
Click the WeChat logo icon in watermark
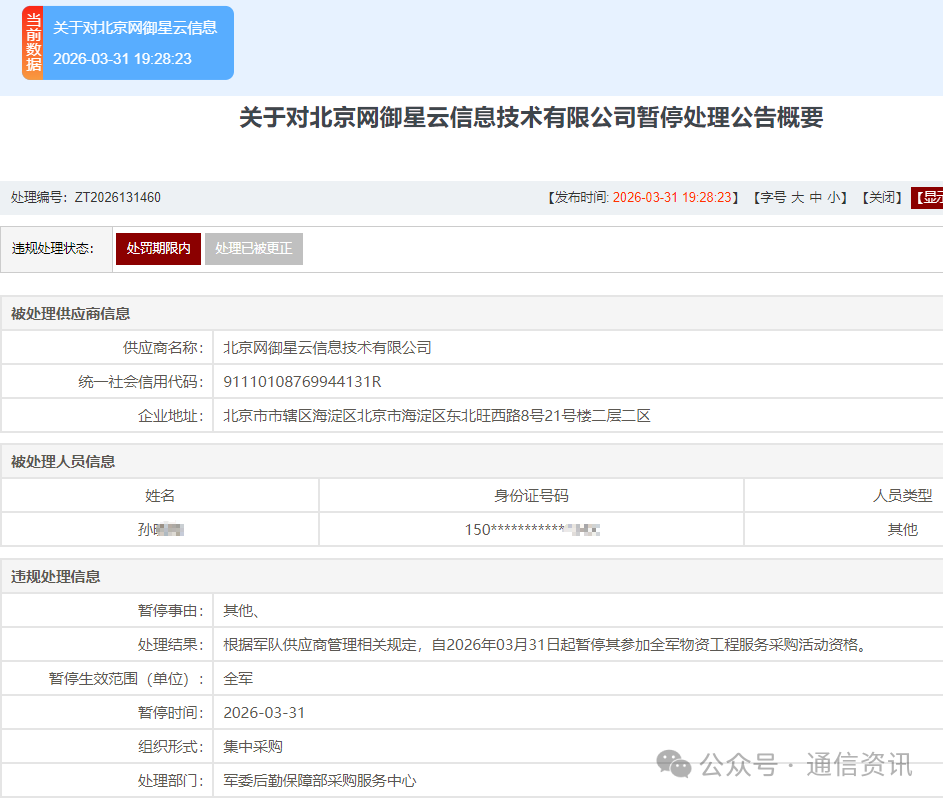[673, 766]
